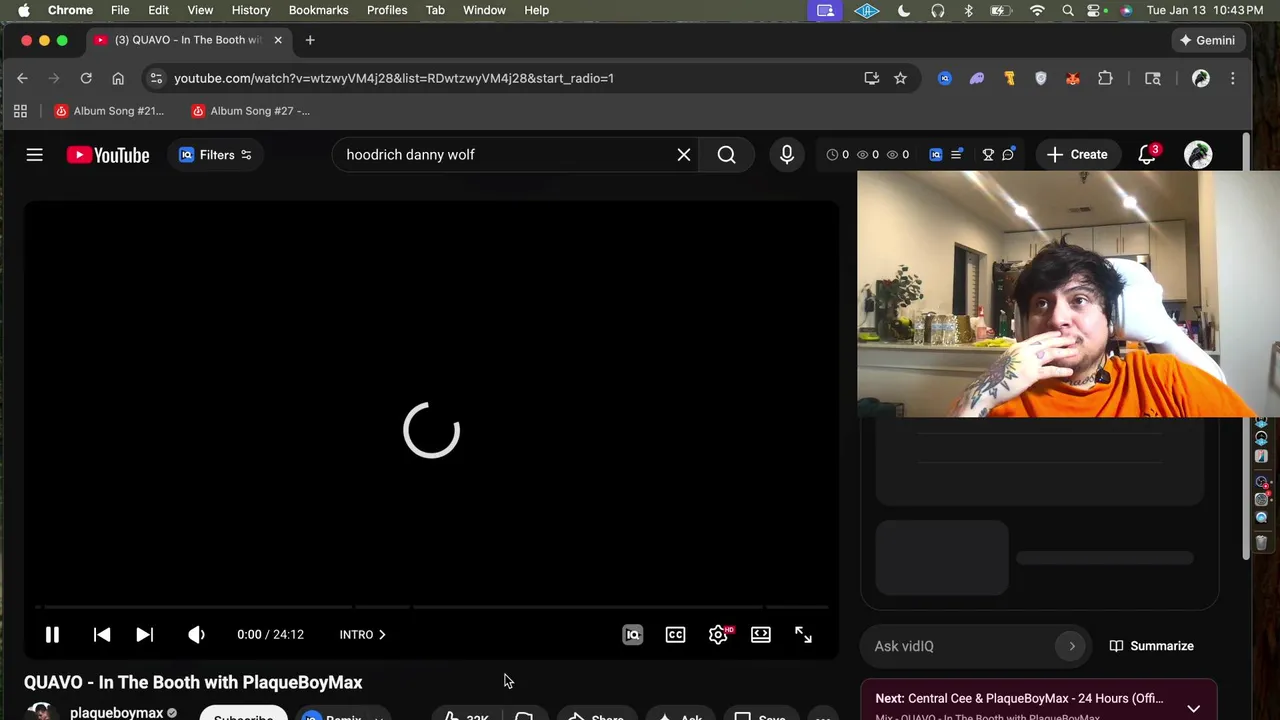Open Chrome three-dot menu

[1233, 78]
